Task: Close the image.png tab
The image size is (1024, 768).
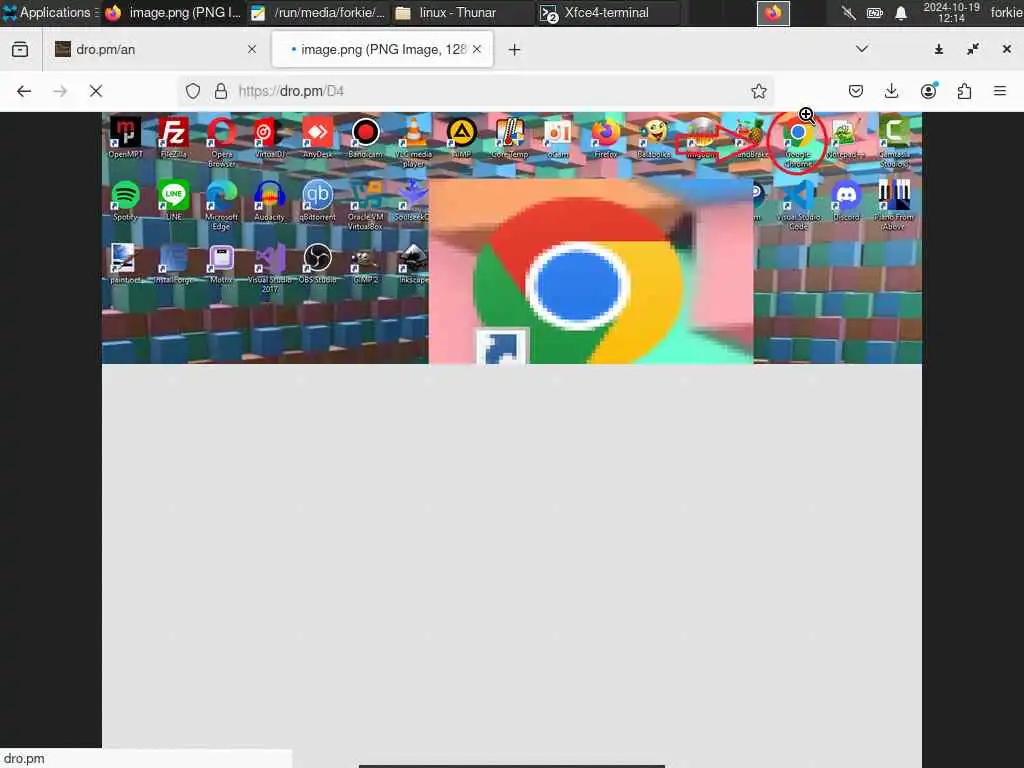Action: [477, 50]
